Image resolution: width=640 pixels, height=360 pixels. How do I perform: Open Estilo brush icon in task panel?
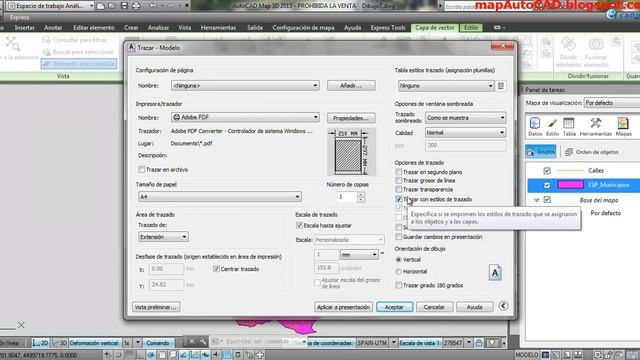pos(552,127)
